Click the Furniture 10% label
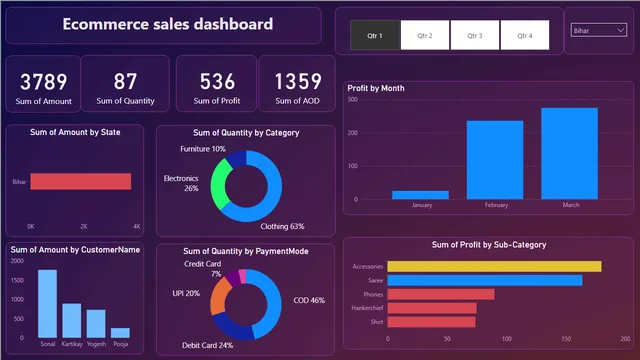The image size is (640, 360). (x=203, y=149)
